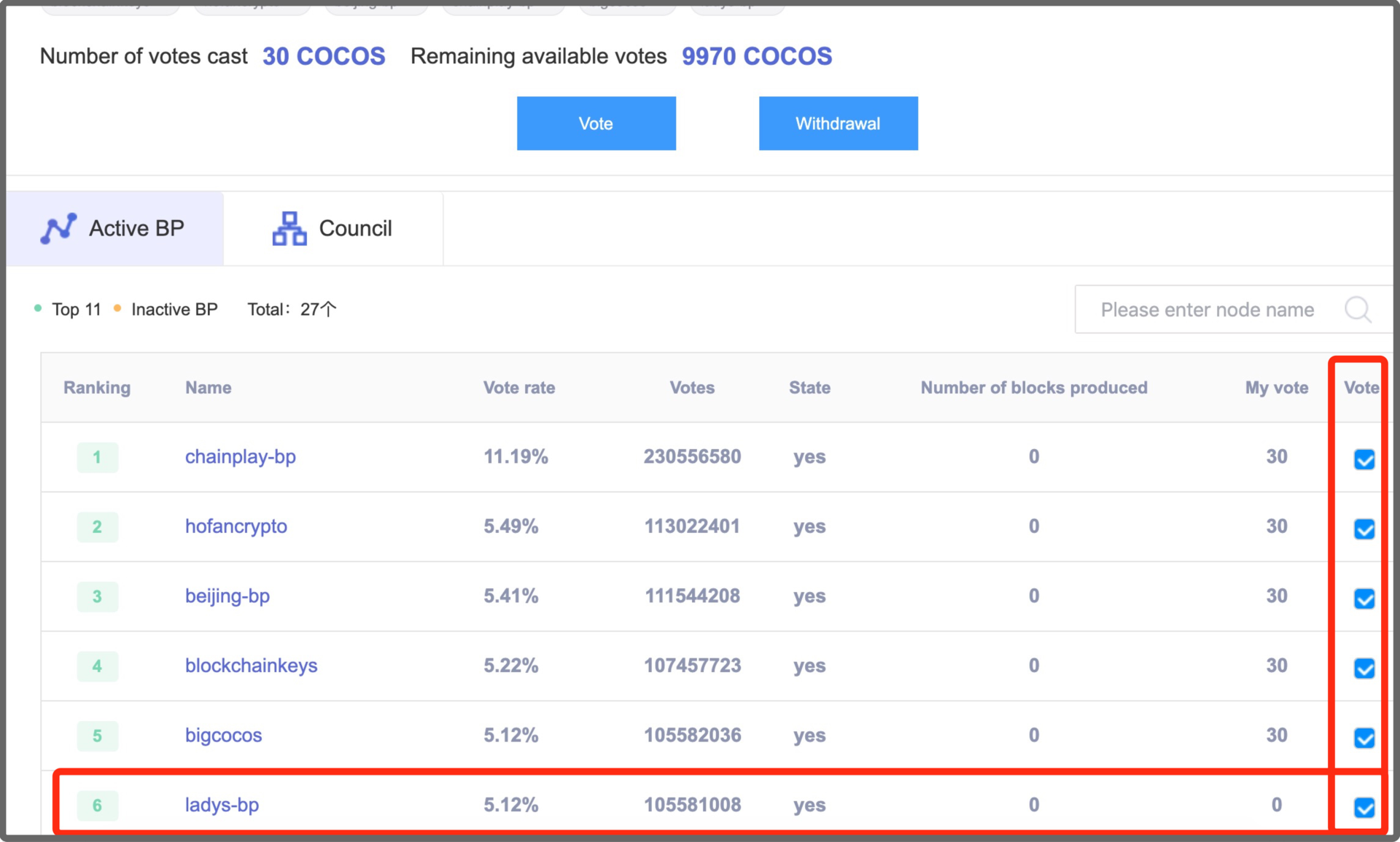Uncheck the chainplay-bp vote checkbox

(1364, 459)
